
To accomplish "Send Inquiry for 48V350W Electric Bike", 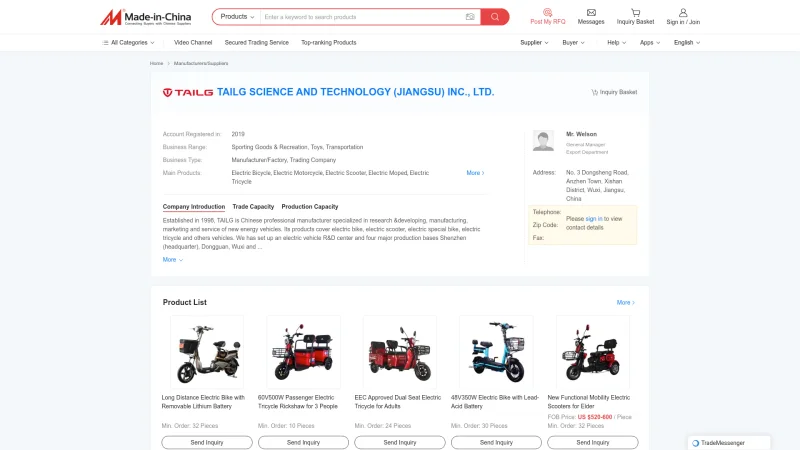I will coord(496,442).
